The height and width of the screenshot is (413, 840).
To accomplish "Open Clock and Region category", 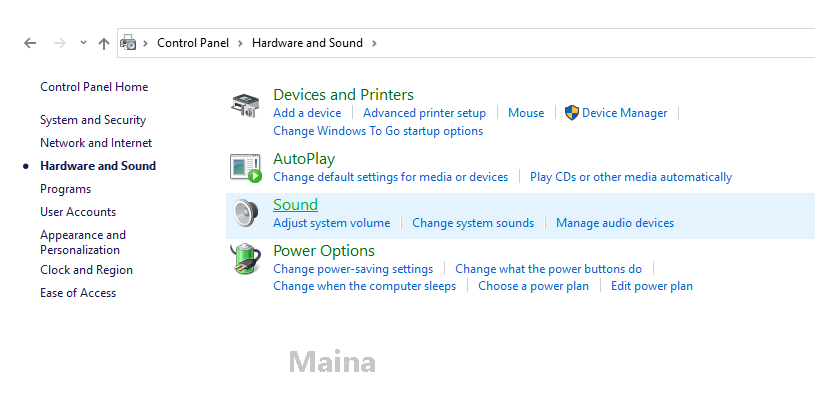I will point(86,270).
